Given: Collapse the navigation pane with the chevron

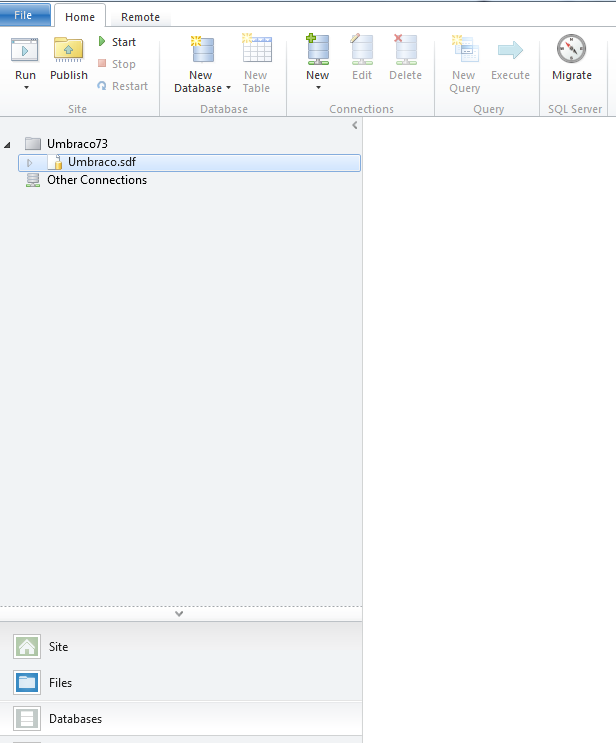Looking at the screenshot, I should [354, 125].
